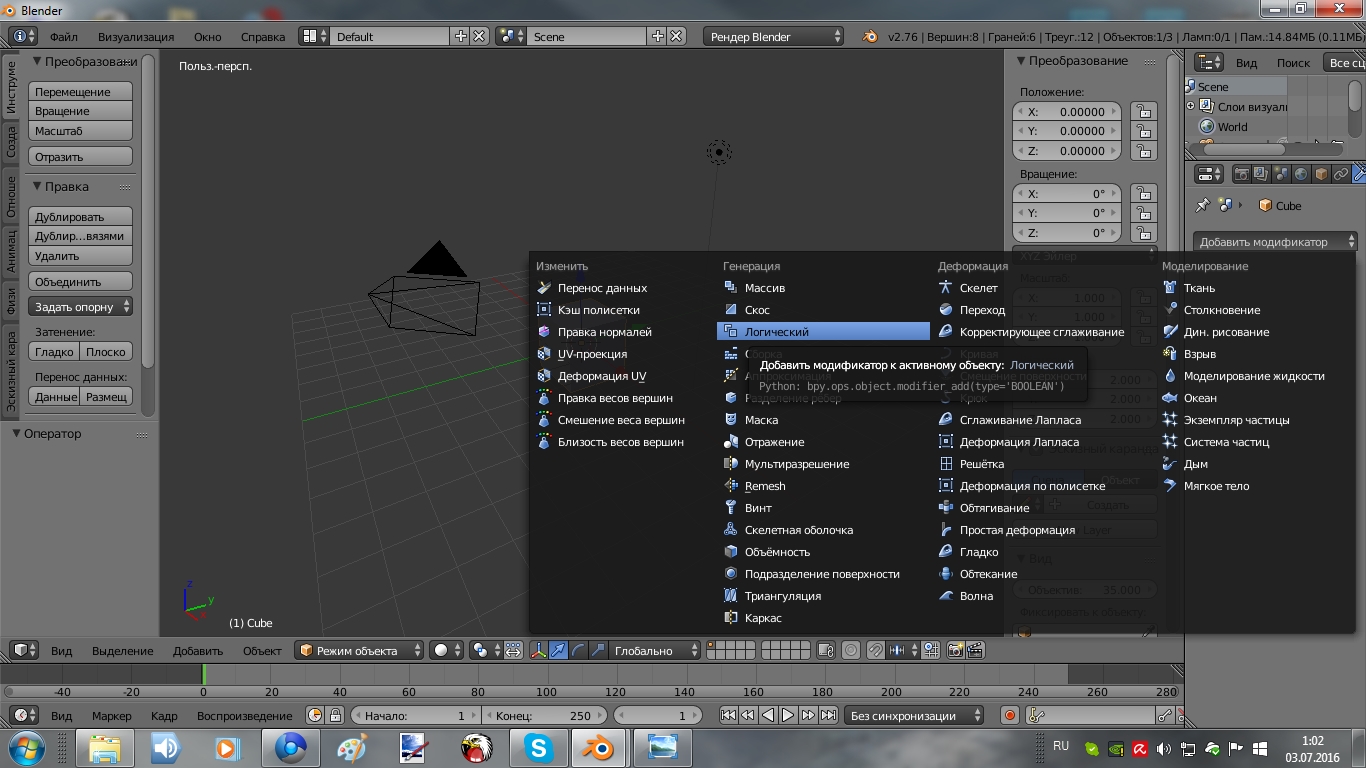This screenshot has height=768, width=1366.
Task: Select the 'Отражение' mirror modifier
Action: [x=823, y=442]
